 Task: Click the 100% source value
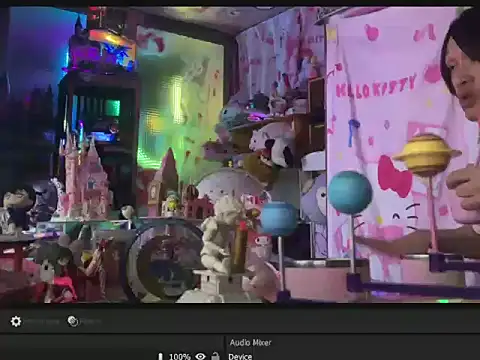point(179,357)
